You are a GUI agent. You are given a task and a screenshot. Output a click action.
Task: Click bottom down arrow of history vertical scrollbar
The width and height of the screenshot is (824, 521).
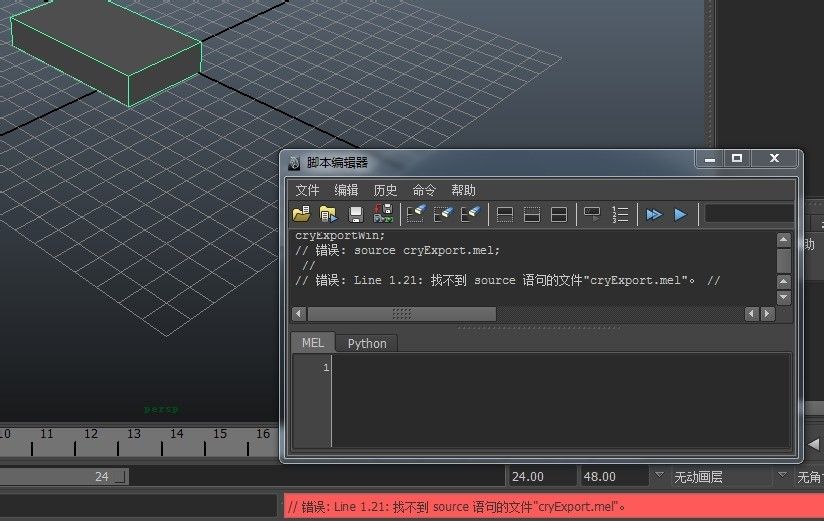tap(784, 298)
